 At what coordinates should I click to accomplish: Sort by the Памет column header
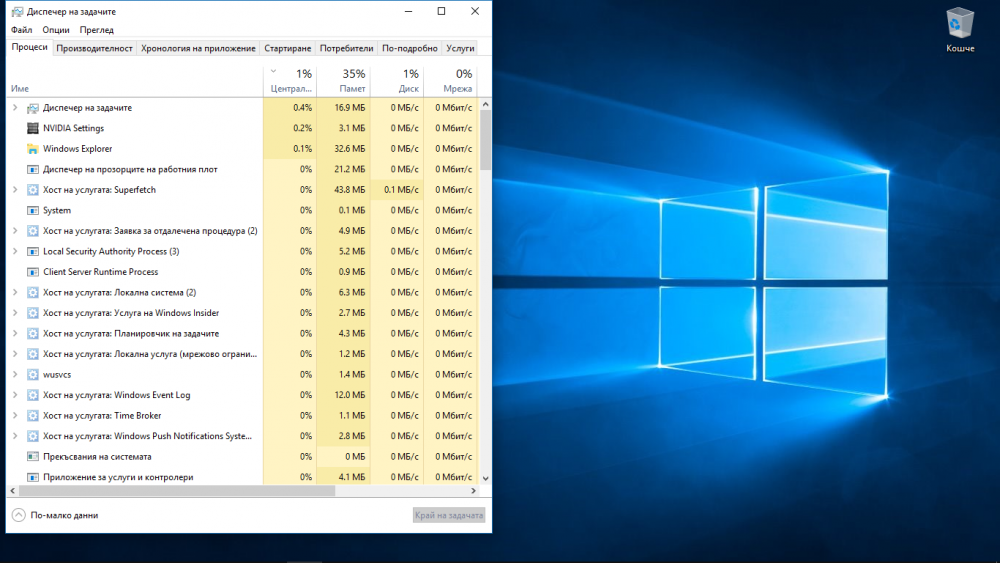click(x=343, y=80)
